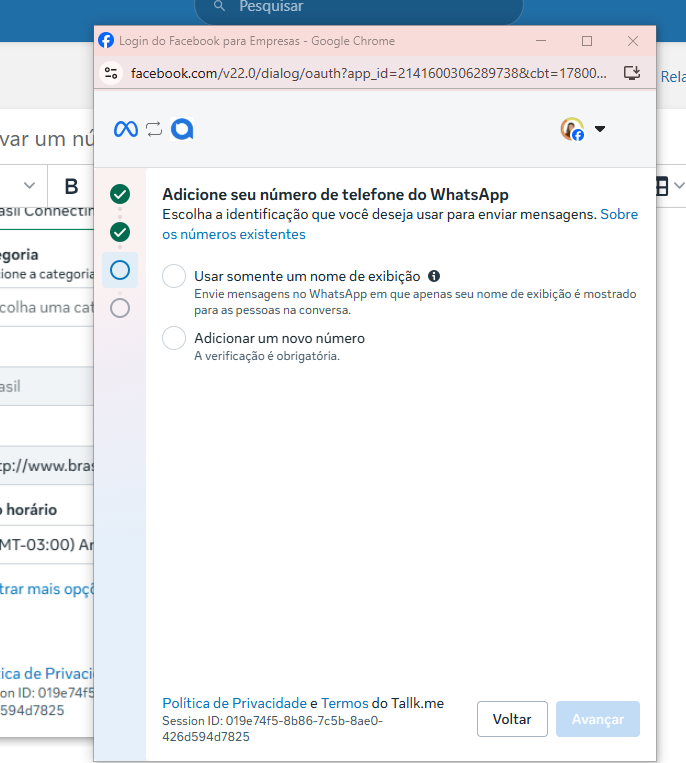Image resolution: width=686 pixels, height=763 pixels.
Task: Open the dropdown chevron left of Bold
Action: tap(29, 185)
